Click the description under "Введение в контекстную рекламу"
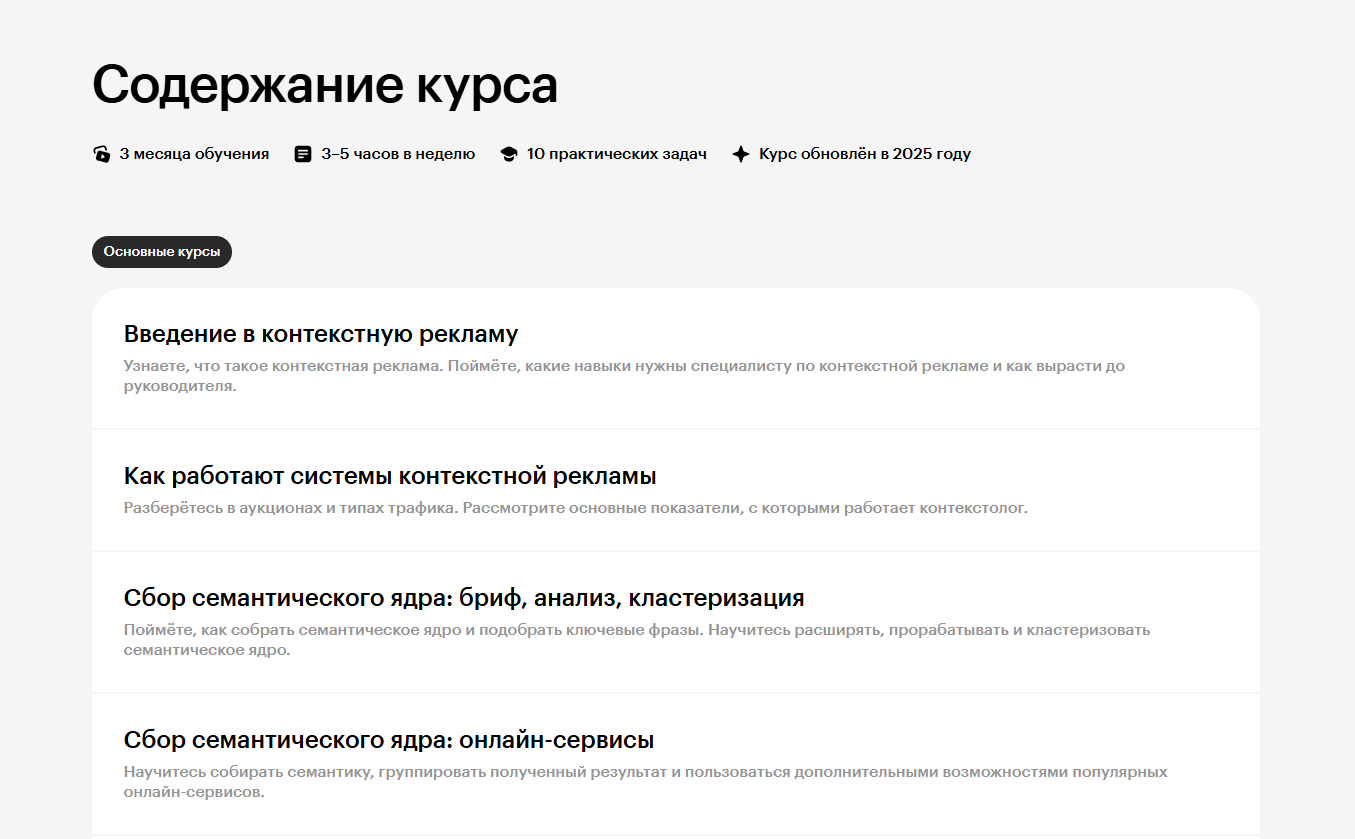The height and width of the screenshot is (839, 1355). (624, 376)
